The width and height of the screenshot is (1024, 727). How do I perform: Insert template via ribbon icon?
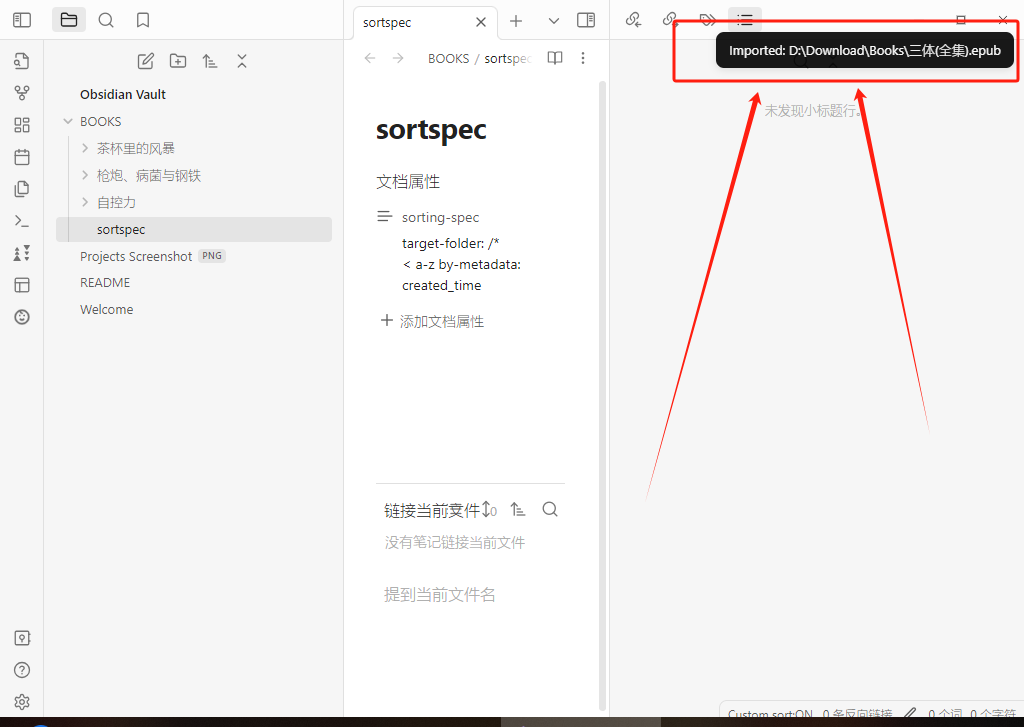[x=22, y=189]
